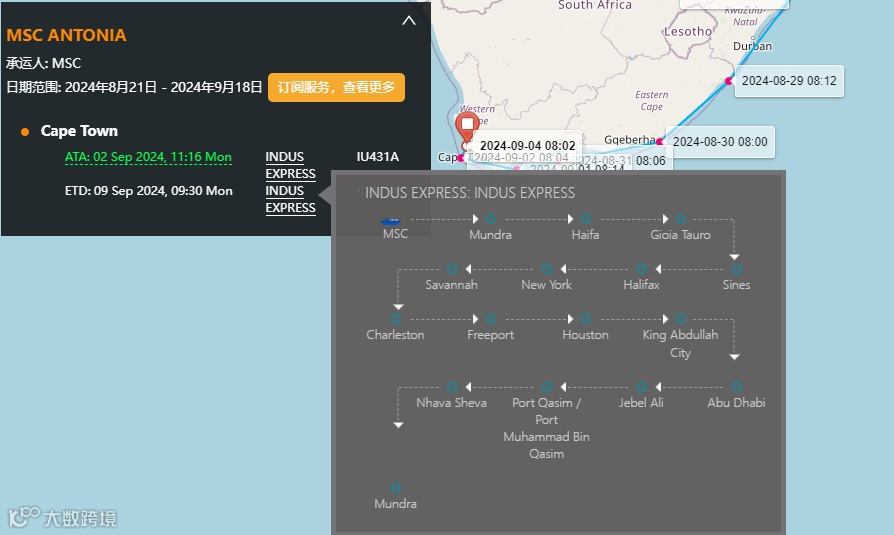Screen dimensions: 894x535
Task: Select the Savannah port node
Action: click(x=452, y=269)
